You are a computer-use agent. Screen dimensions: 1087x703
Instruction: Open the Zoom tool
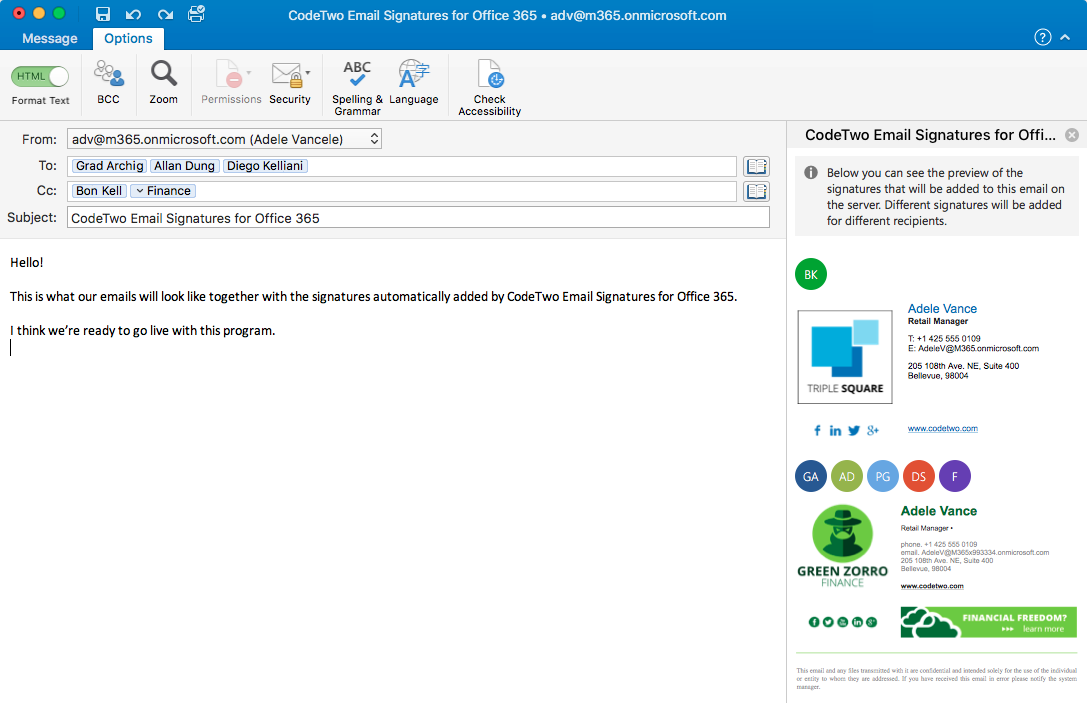(x=164, y=83)
